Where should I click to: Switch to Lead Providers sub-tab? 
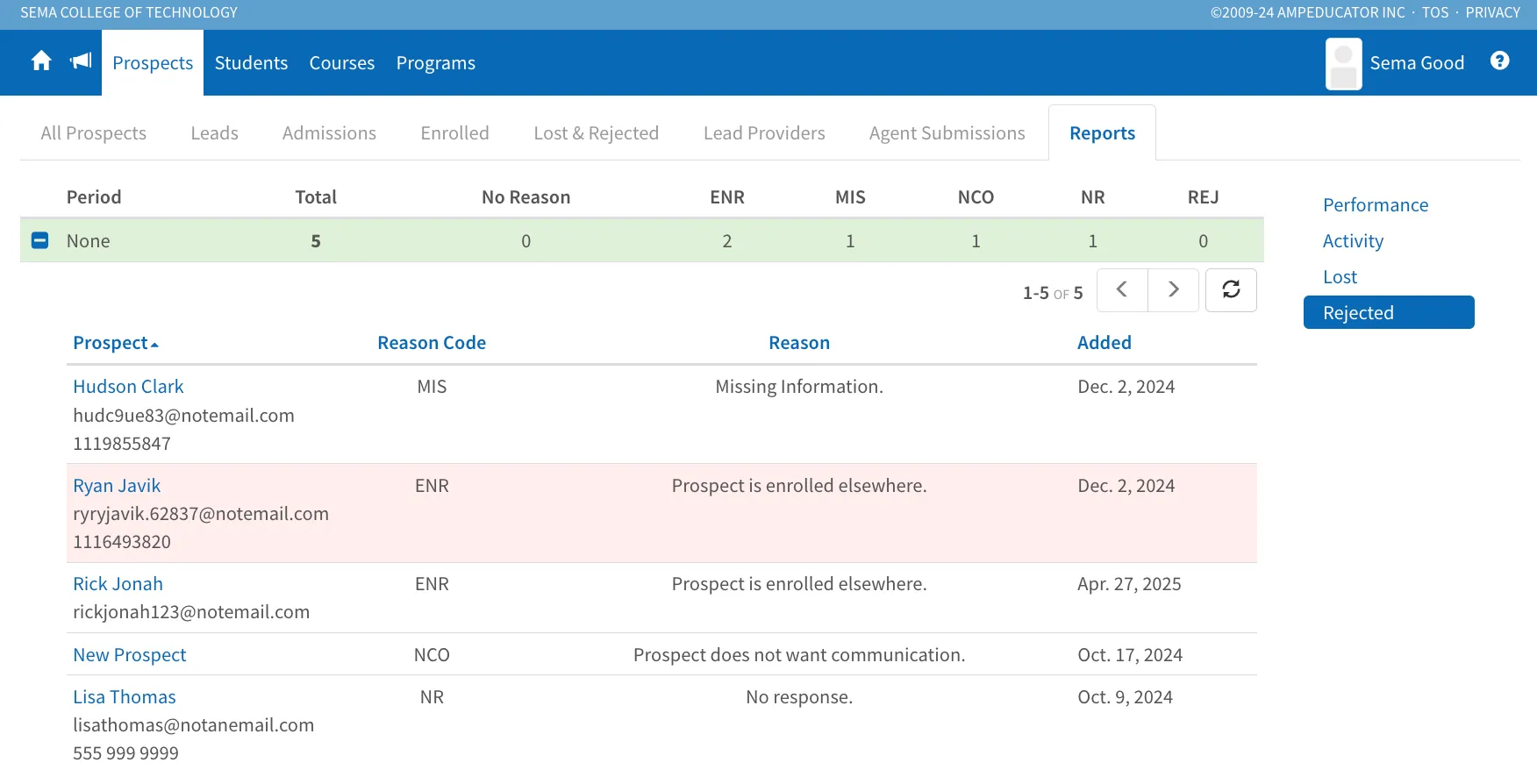[764, 133]
